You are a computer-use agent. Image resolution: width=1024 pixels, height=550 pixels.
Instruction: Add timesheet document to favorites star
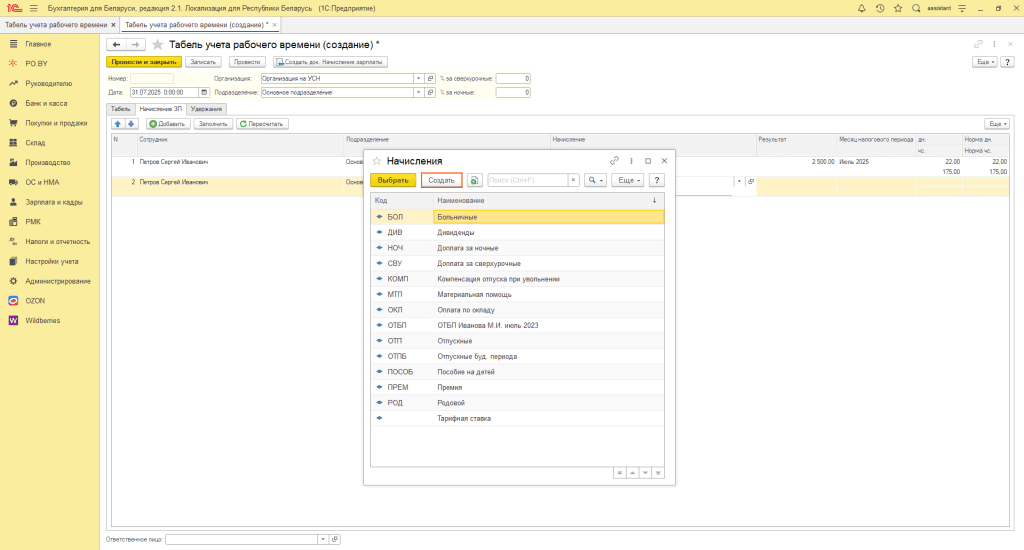(x=157, y=44)
